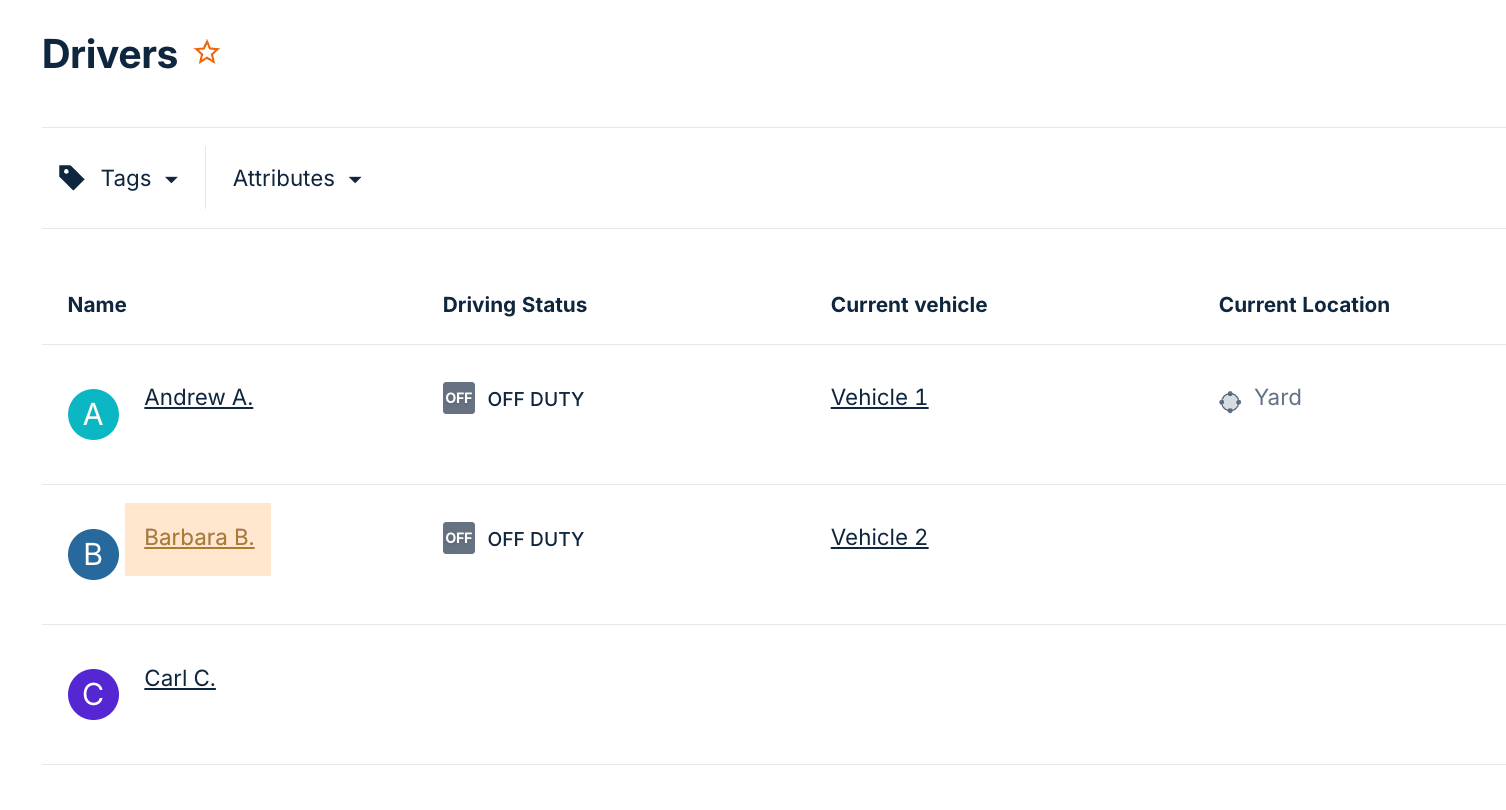
Task: Expand the Tags chevron arrow
Action: [x=172, y=179]
